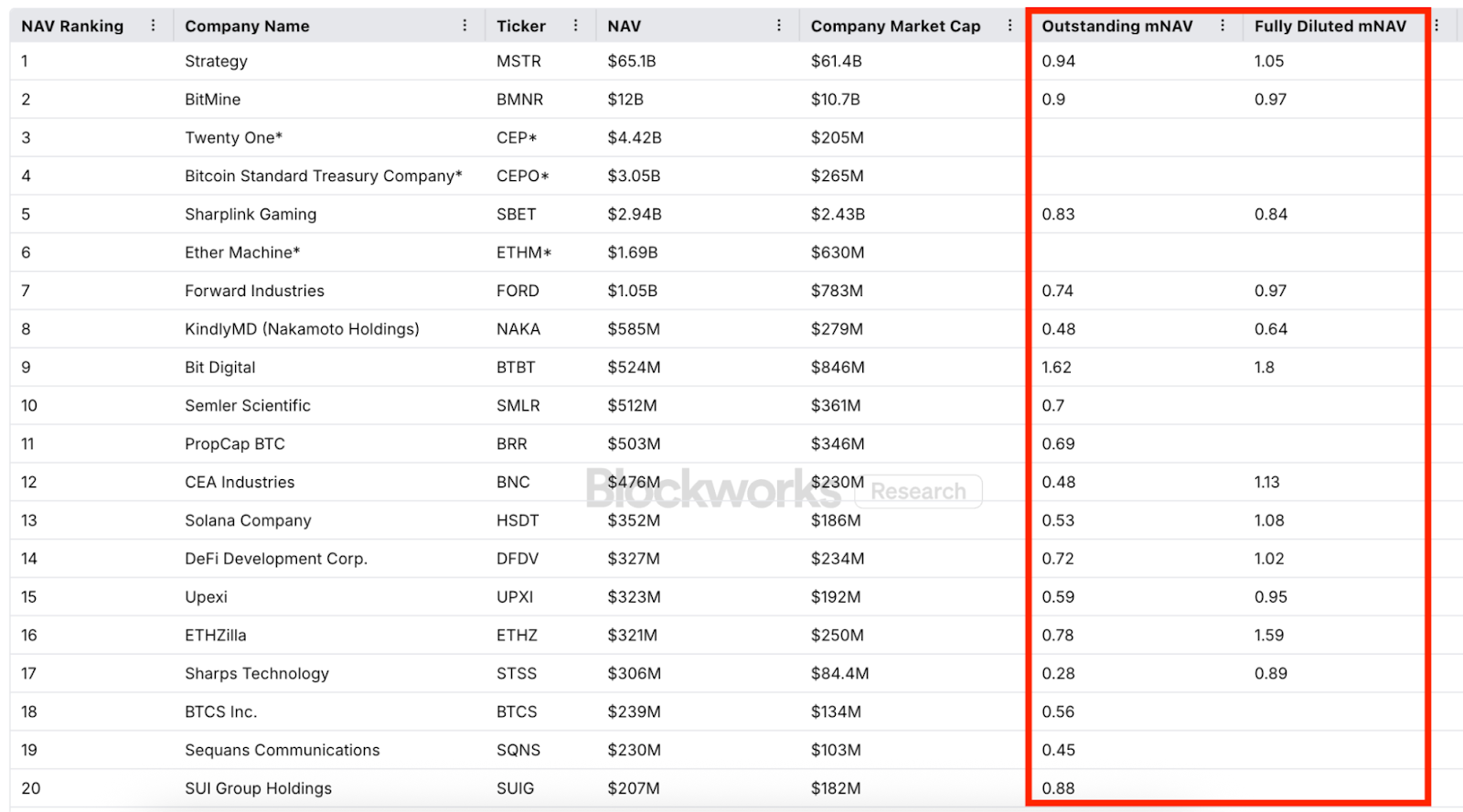Click Sharps Technology's $306M NAV value

pyautogui.click(x=634, y=674)
